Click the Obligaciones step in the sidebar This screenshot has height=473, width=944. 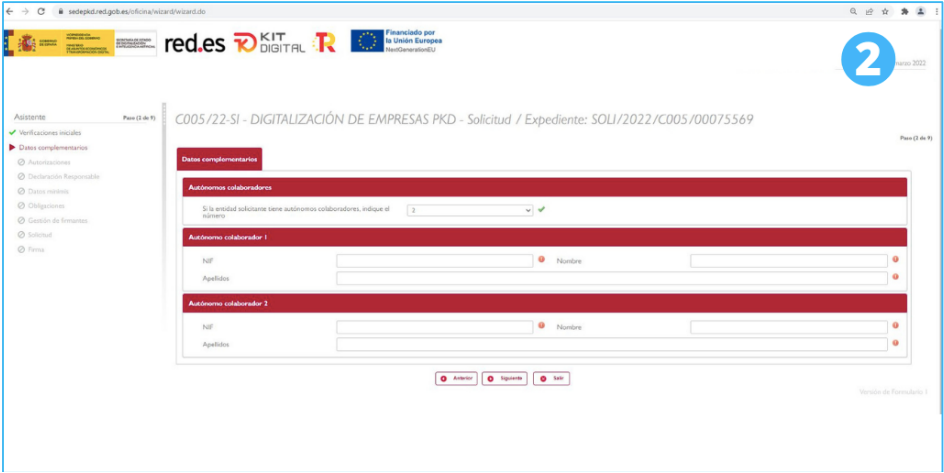point(46,206)
